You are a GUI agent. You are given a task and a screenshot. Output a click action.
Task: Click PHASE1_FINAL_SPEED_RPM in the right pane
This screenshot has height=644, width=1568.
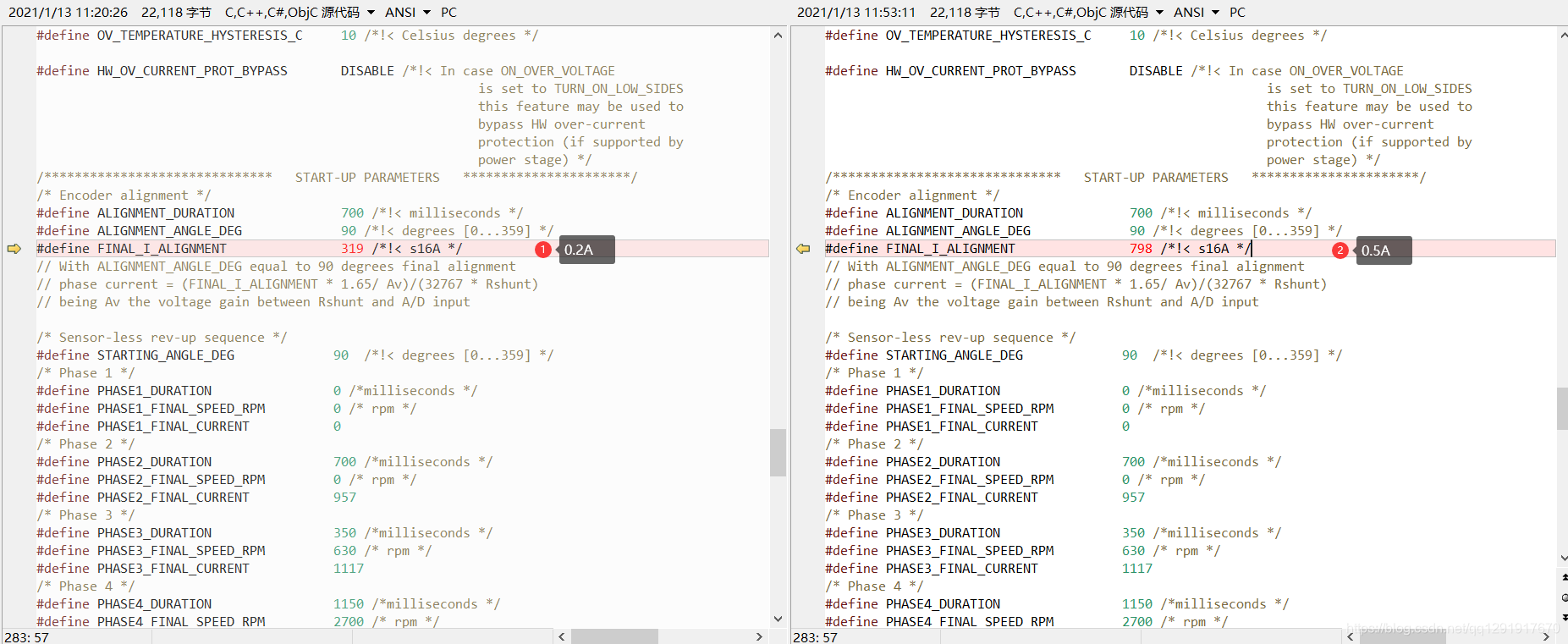[x=970, y=409]
